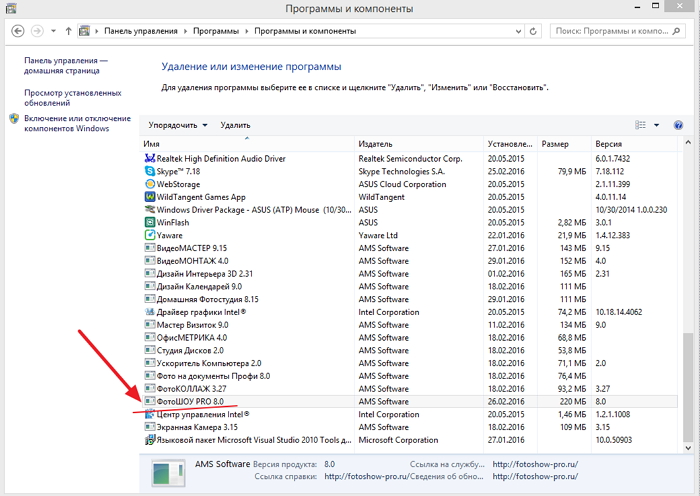The height and width of the screenshot is (496, 700).
Task: Click publisher 'Skype Technologies S.A.' cell
Action: pyautogui.click(x=401, y=171)
